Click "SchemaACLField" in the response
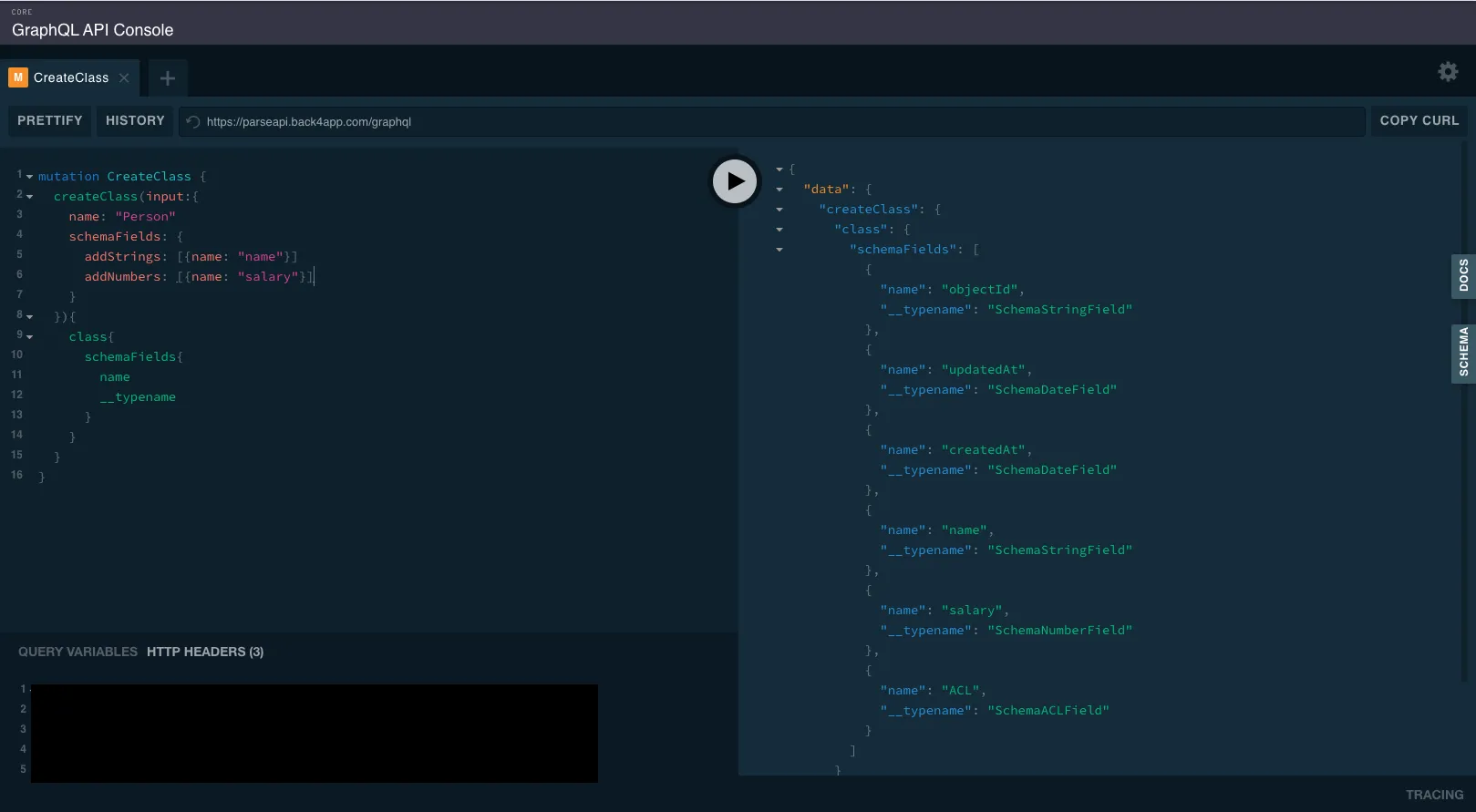Image resolution: width=1476 pixels, height=812 pixels. [1048, 711]
